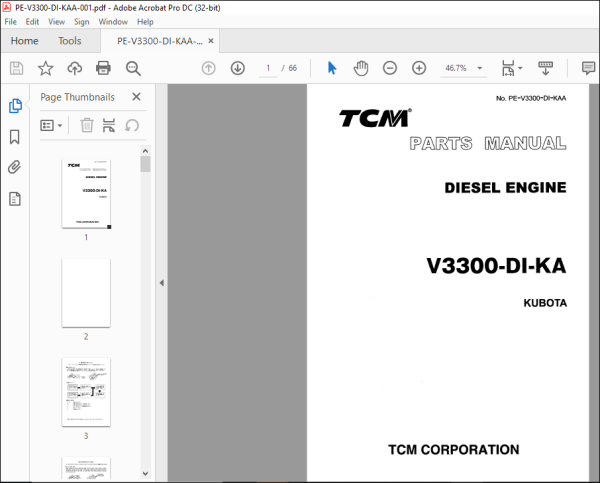Image resolution: width=600 pixels, height=483 pixels.
Task: Activate the selection arrow tool
Action: tap(332, 69)
